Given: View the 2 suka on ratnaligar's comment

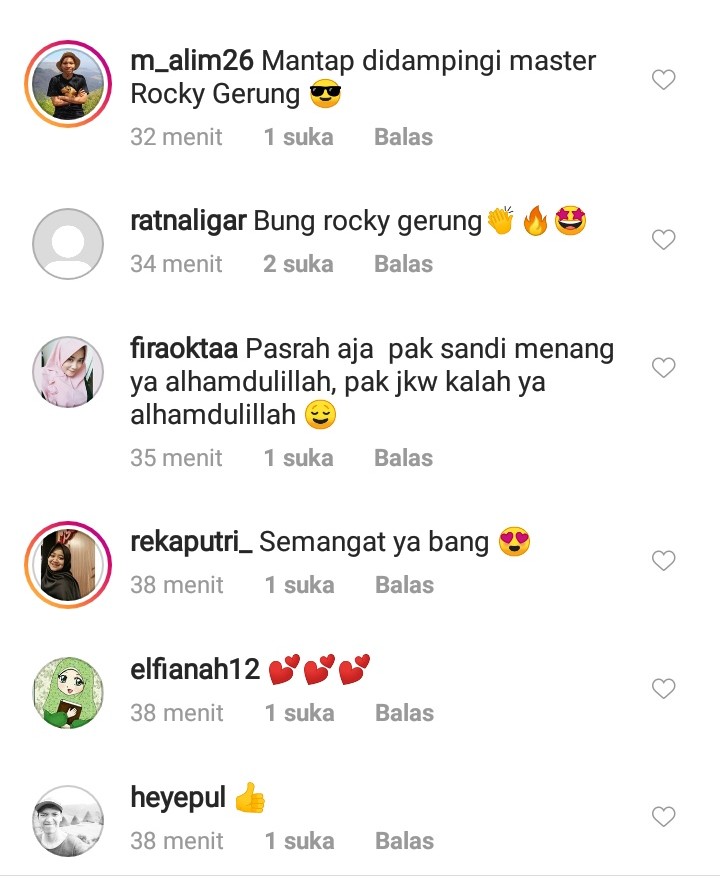Looking at the screenshot, I should tap(298, 264).
